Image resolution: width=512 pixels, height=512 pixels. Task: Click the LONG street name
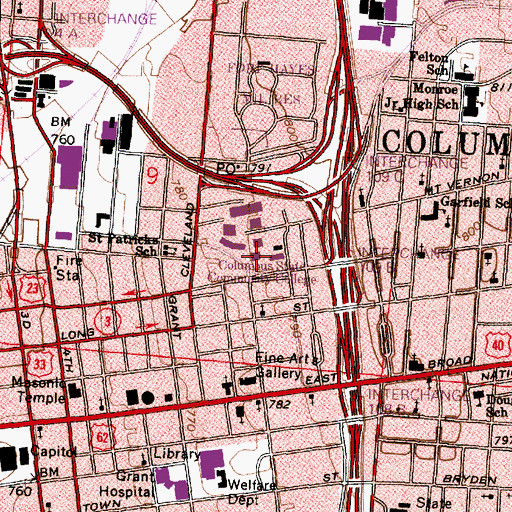pyautogui.click(x=78, y=335)
